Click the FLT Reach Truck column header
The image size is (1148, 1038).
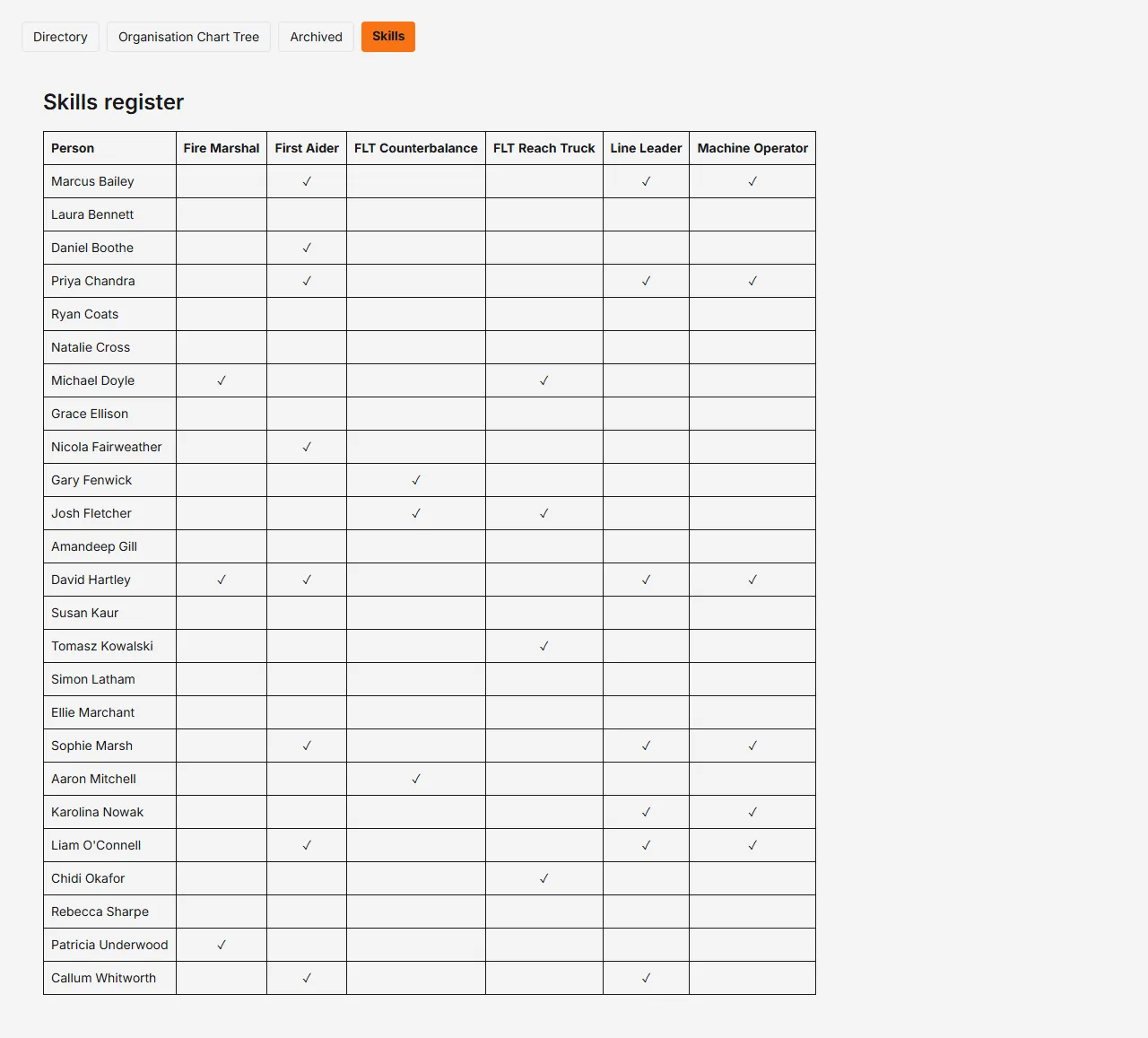pyautogui.click(x=544, y=148)
